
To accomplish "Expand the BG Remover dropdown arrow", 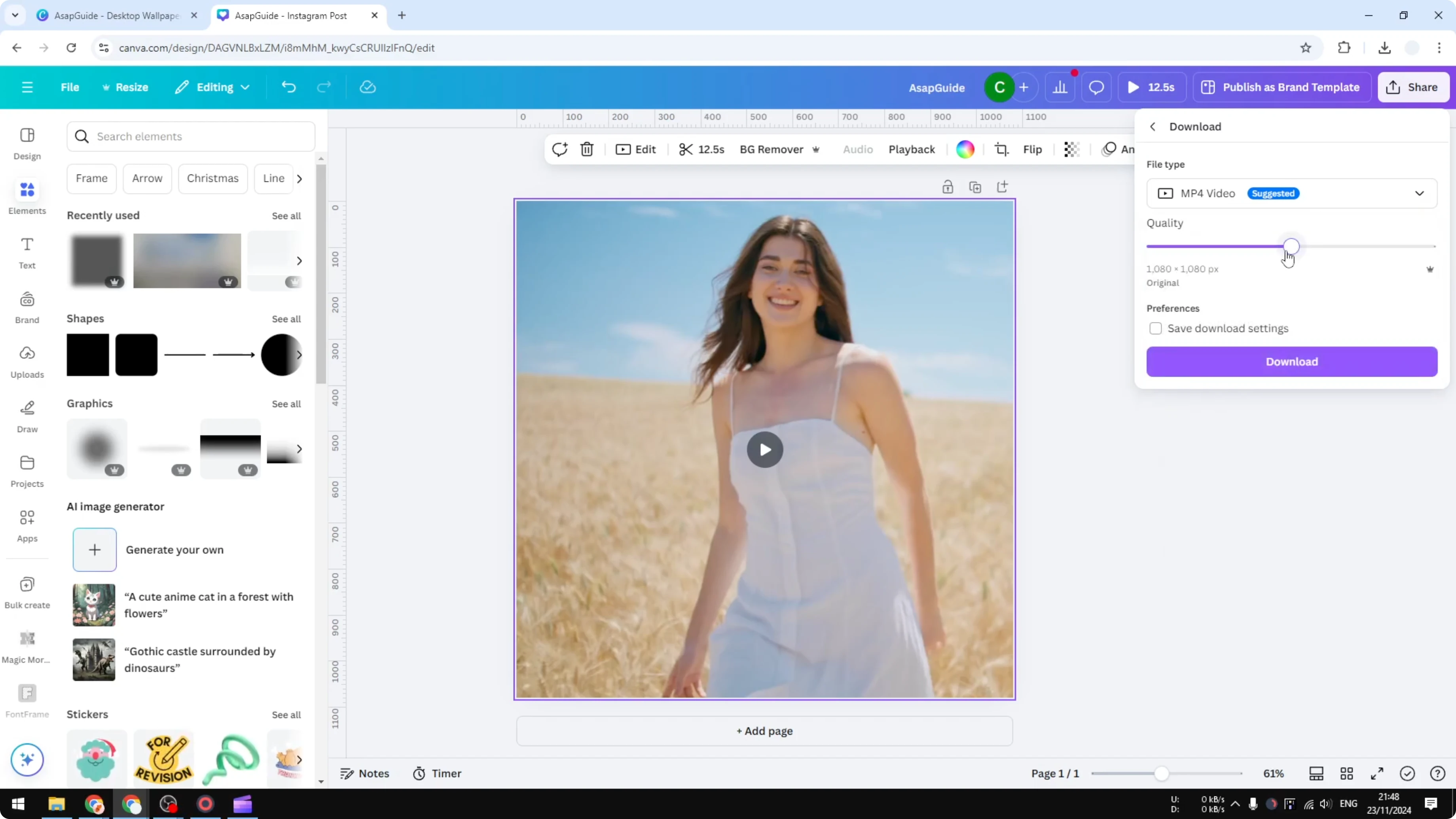I will pos(816,149).
